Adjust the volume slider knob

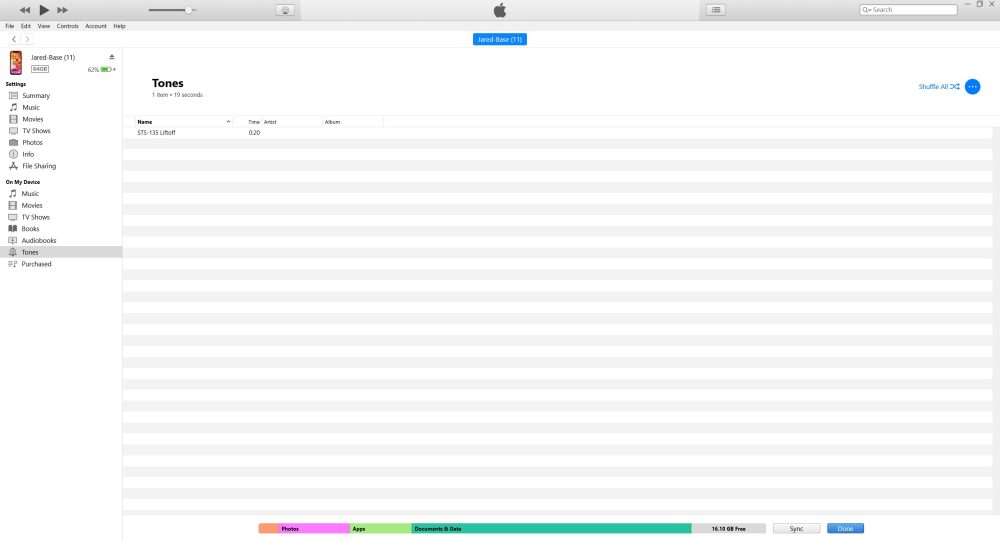point(189,10)
